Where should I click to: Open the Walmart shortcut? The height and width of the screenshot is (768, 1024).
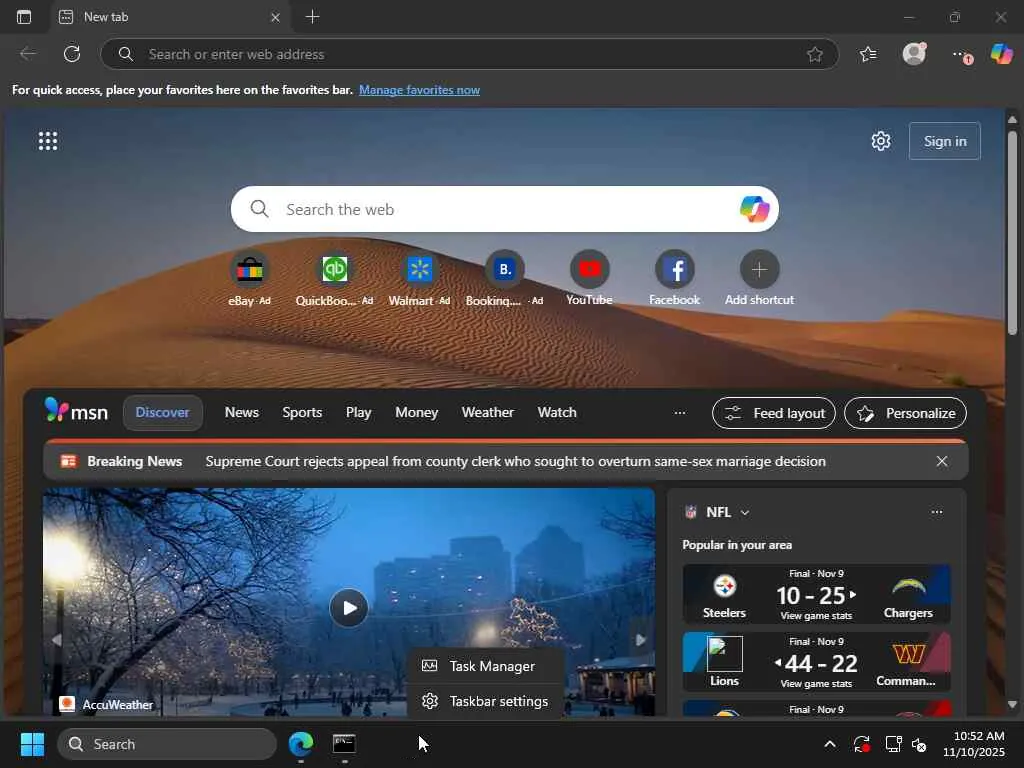click(x=419, y=279)
